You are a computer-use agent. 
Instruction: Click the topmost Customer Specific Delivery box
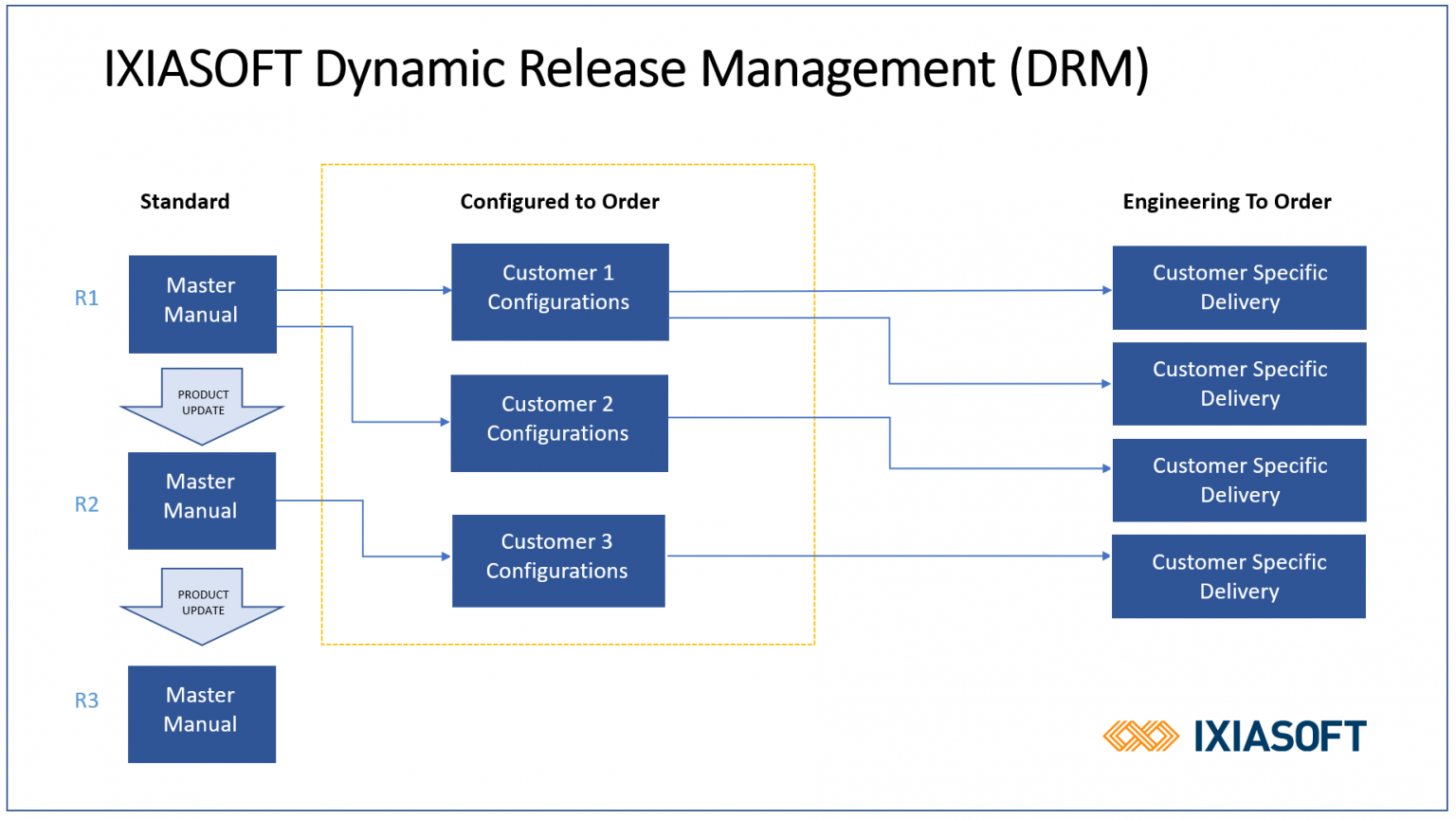[1240, 288]
